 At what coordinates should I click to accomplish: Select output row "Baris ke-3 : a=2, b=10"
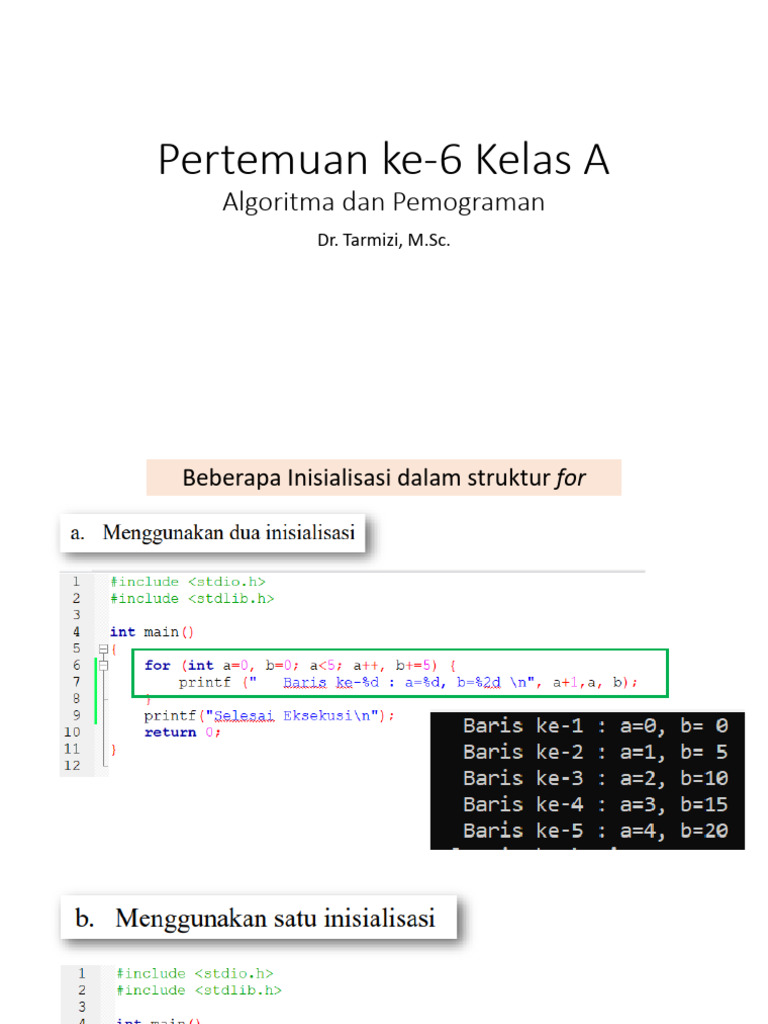tap(595, 778)
